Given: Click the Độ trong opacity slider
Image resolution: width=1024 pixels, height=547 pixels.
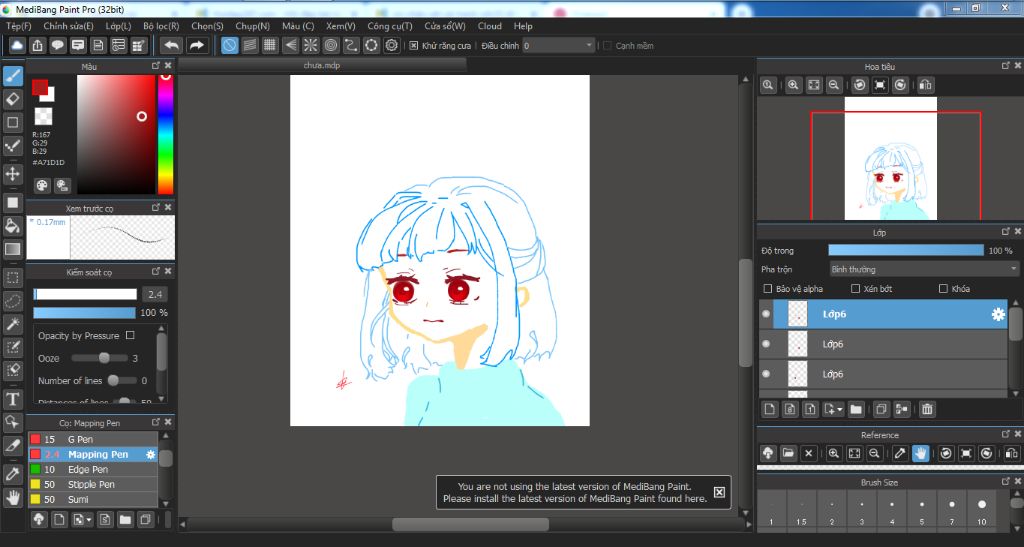Looking at the screenshot, I should 905,250.
